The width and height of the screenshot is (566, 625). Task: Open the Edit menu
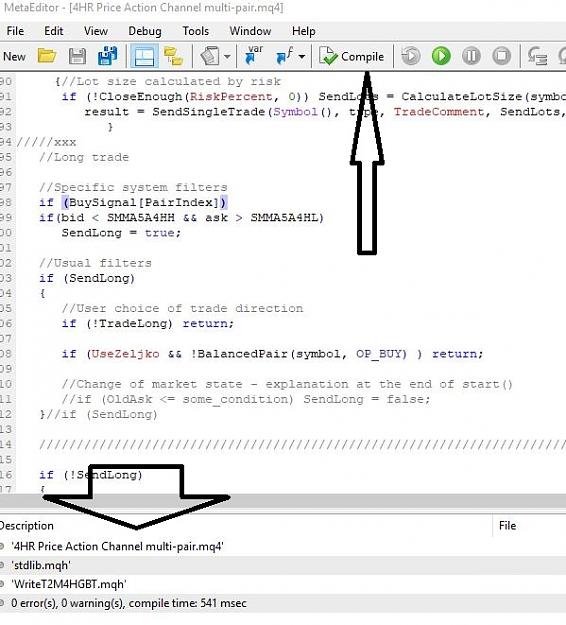53,31
